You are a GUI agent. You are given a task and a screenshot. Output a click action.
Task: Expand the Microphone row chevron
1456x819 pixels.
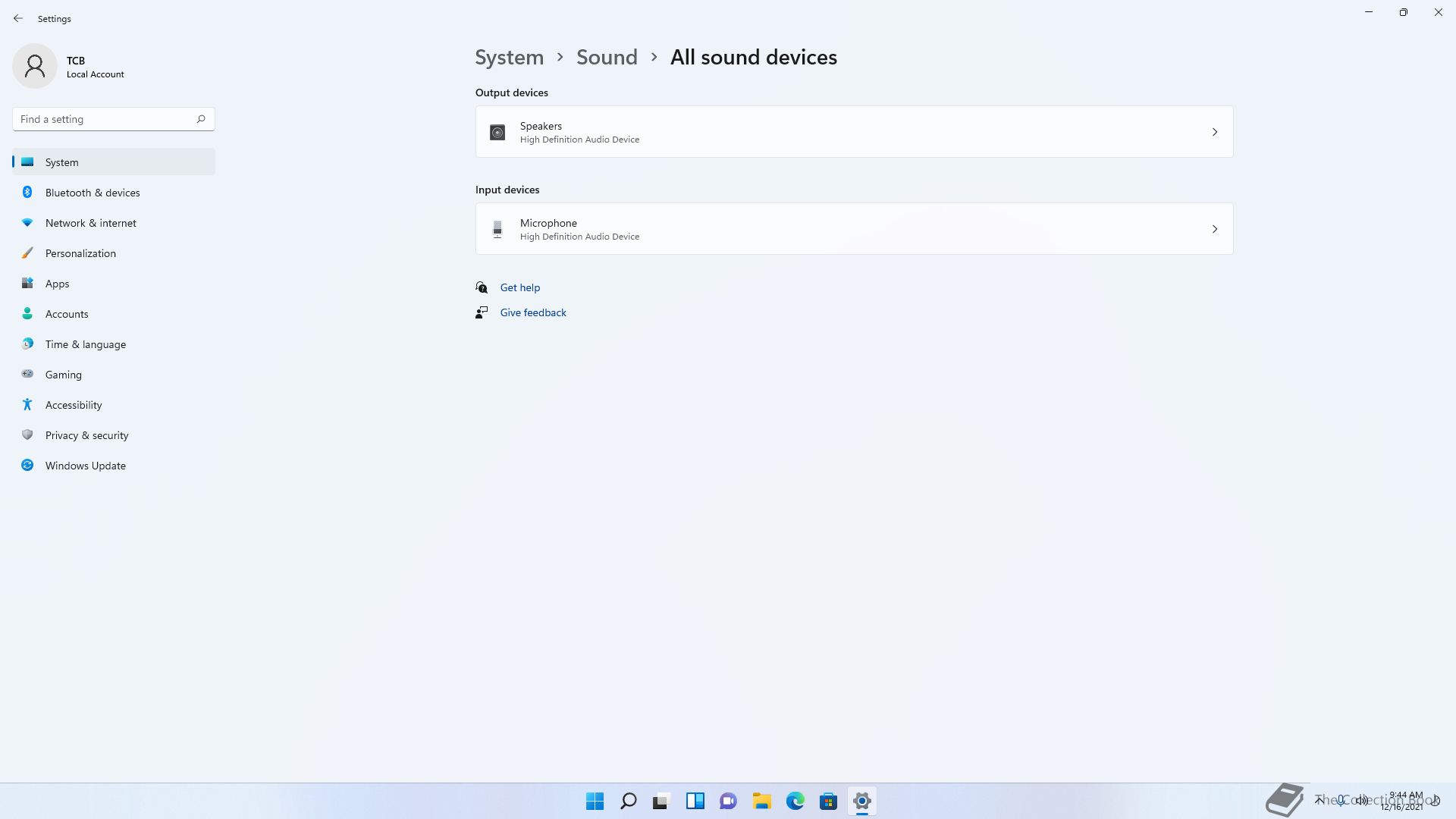1214,229
